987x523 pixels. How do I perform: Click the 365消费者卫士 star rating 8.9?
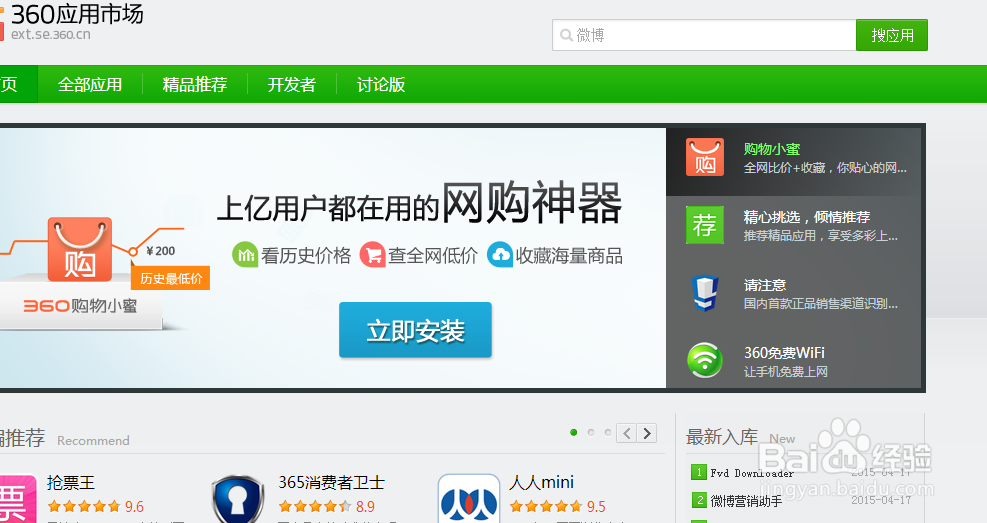(x=327, y=507)
